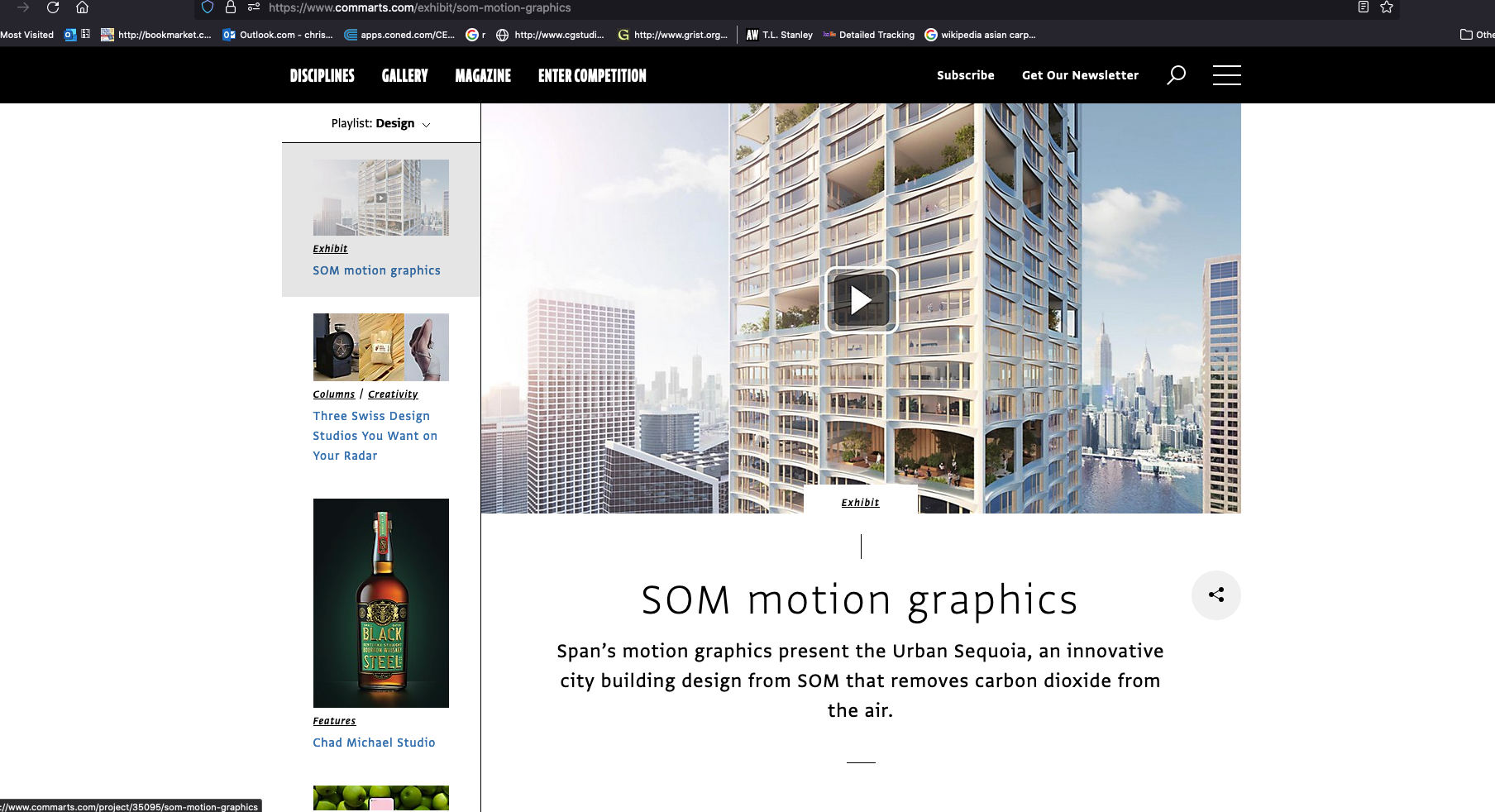Click the Black Steel bottle thumbnail

pos(381,603)
